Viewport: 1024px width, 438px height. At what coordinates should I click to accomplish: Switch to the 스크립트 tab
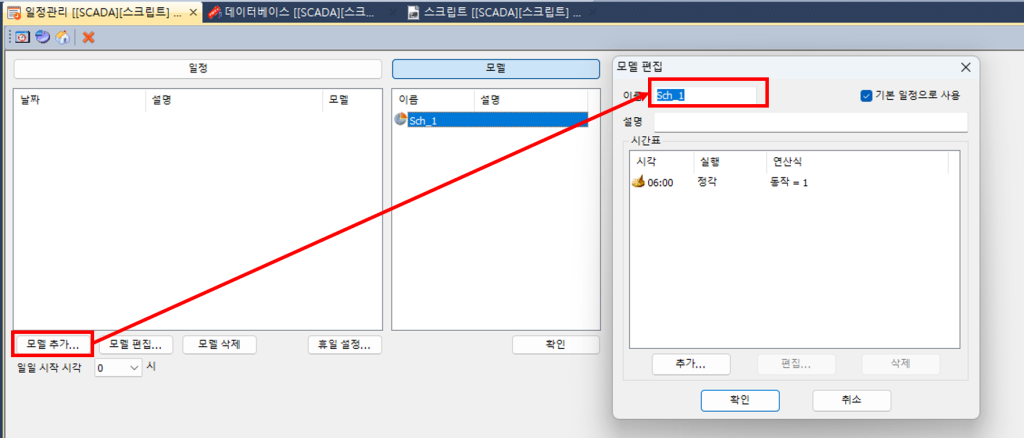[494, 12]
